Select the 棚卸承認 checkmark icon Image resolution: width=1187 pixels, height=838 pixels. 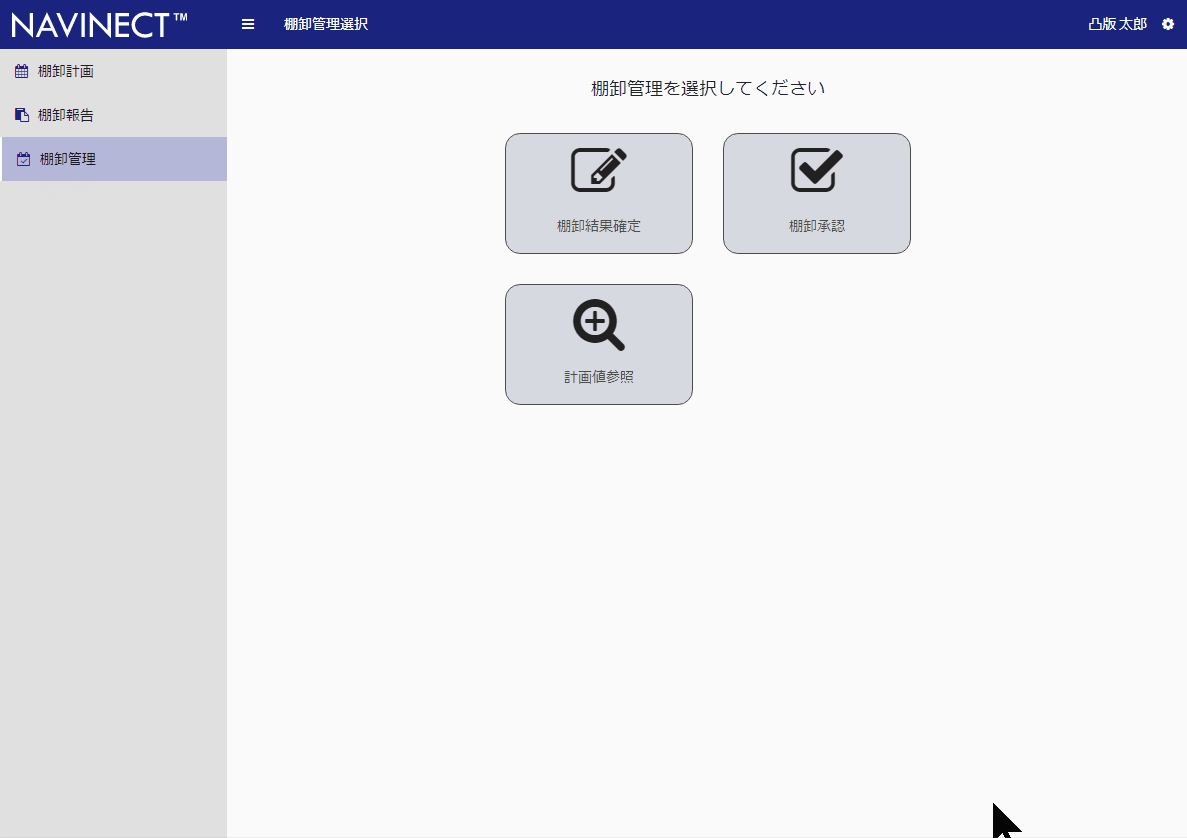click(816, 169)
